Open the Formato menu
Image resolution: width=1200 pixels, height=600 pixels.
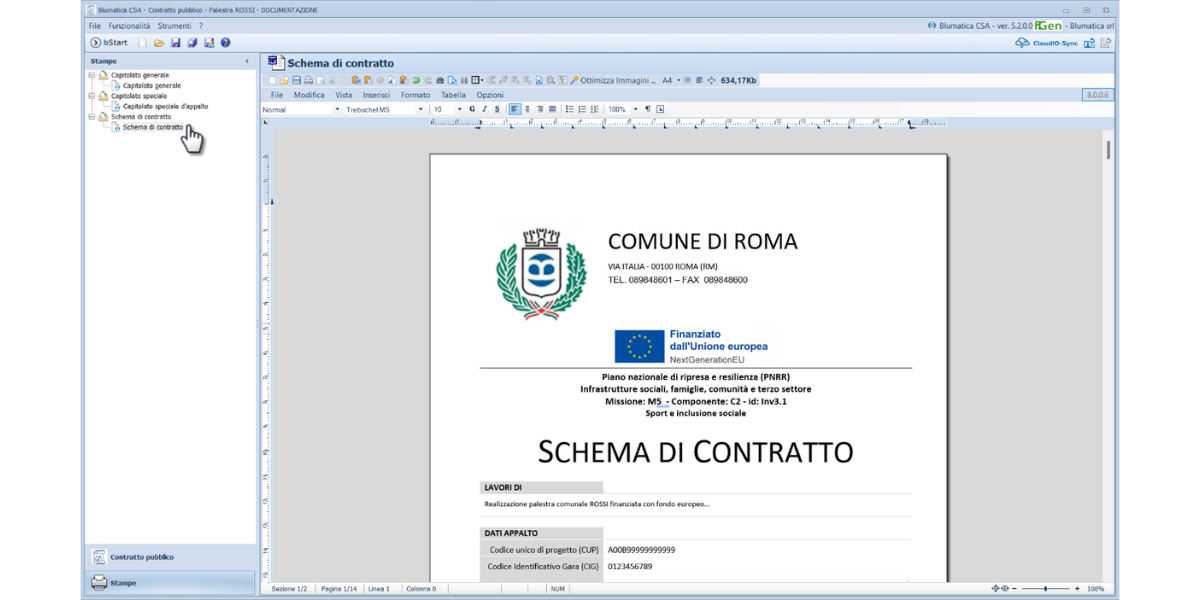[x=415, y=95]
